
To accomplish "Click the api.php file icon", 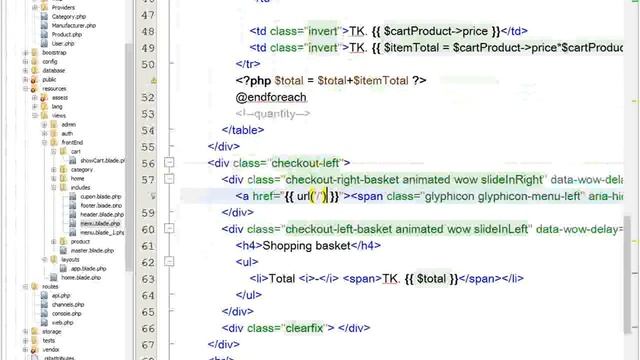I will click(44, 296).
